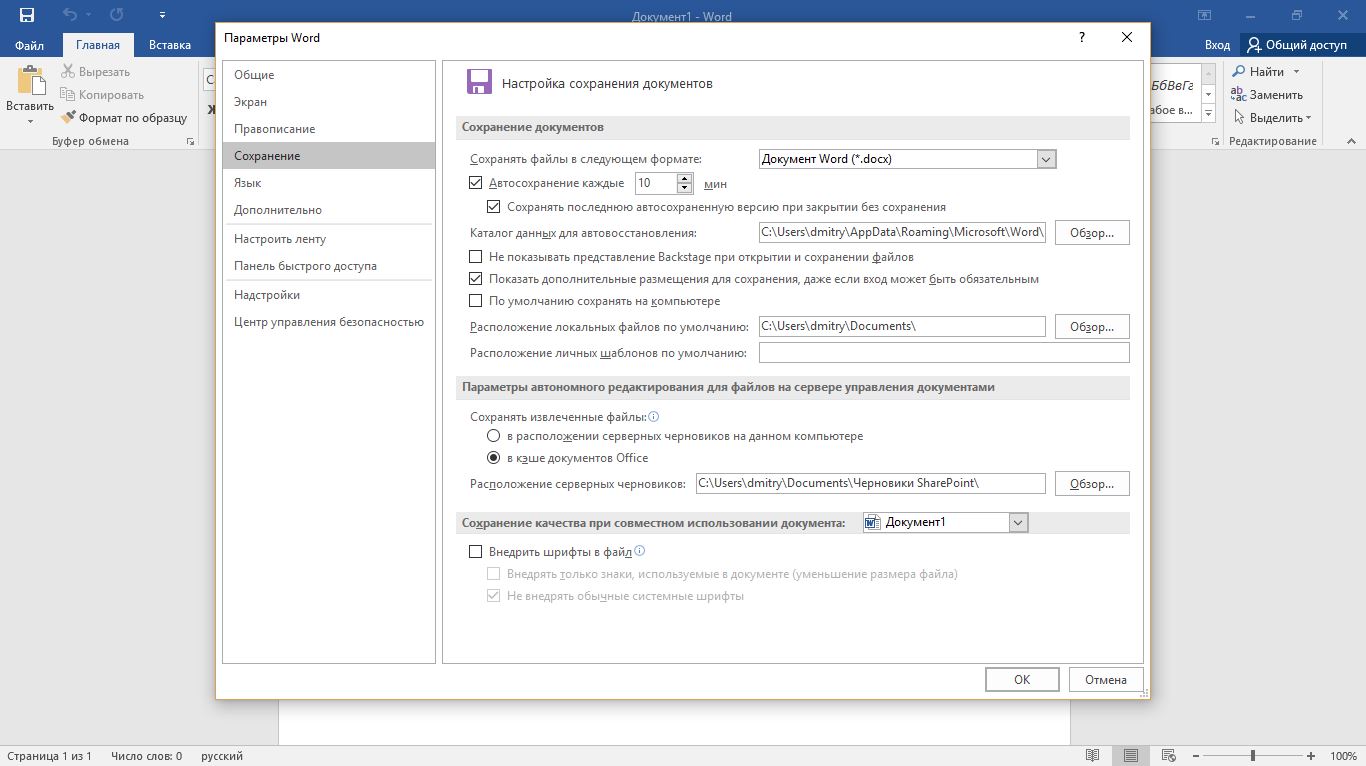Open the Общие options category
Screen dimensions: 1366x766
[x=329, y=75]
